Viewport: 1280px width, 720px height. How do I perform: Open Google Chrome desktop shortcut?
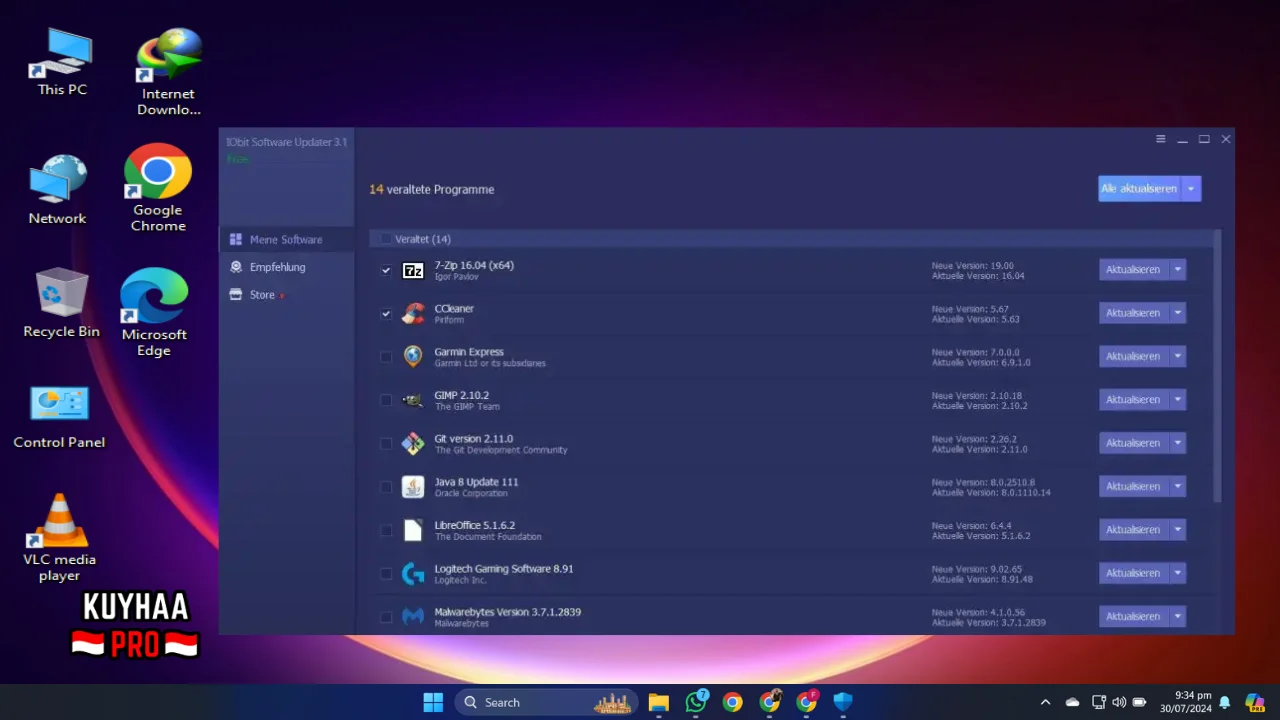tap(158, 188)
